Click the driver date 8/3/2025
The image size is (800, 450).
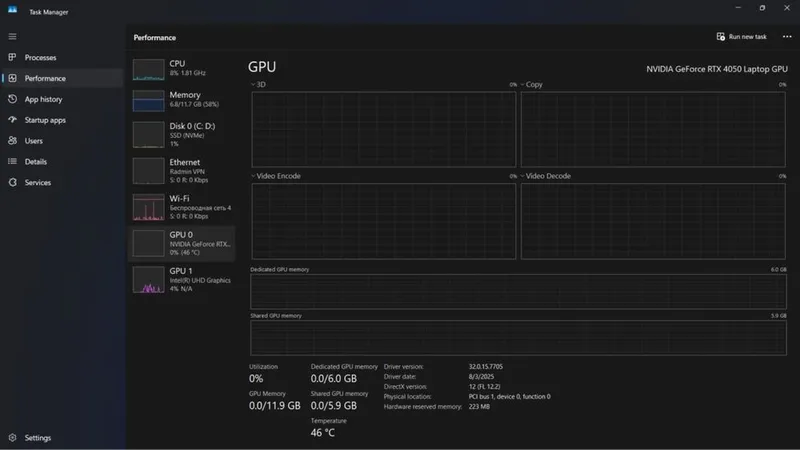(x=481, y=377)
